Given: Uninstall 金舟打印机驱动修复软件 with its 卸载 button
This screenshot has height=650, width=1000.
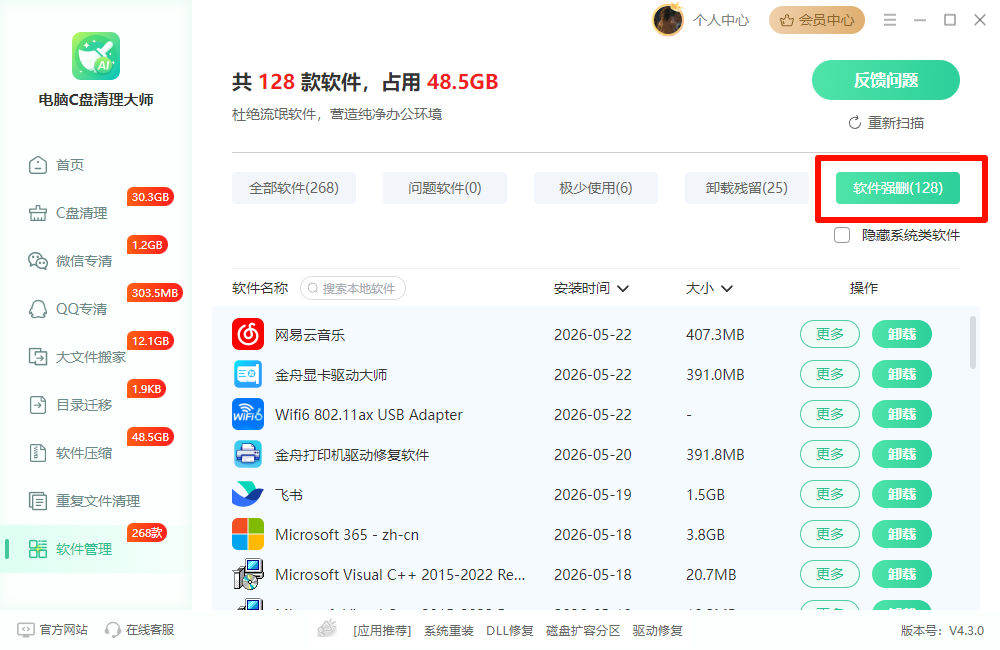Looking at the screenshot, I should pos(902,454).
